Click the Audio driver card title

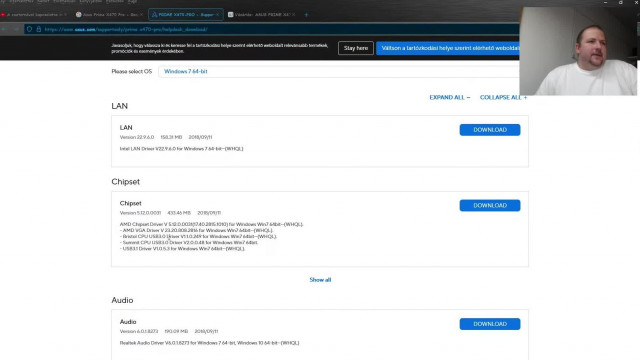click(128, 322)
